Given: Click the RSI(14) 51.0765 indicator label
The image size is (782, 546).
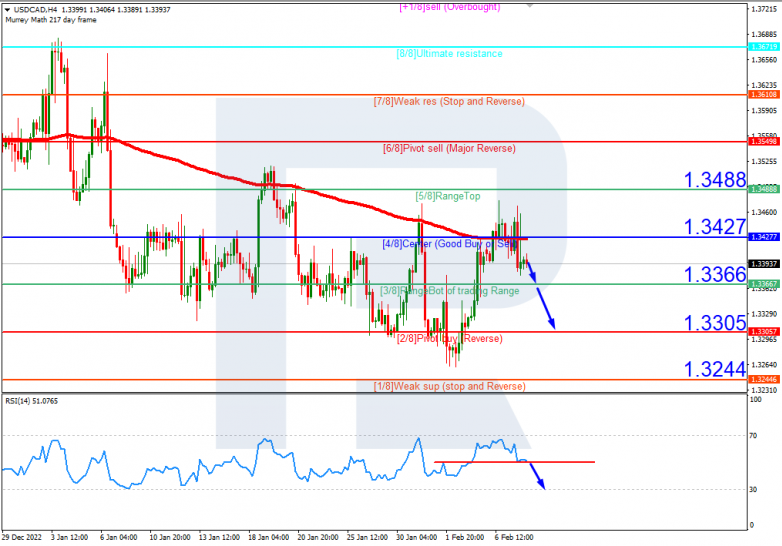Looking at the screenshot, I should tap(31, 401).
